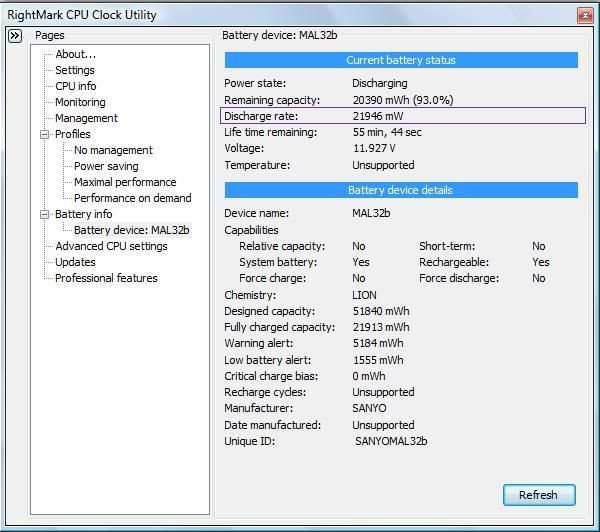Screen dimensions: 600x532
Task: Select CPU info in the tree
Action: (x=75, y=86)
